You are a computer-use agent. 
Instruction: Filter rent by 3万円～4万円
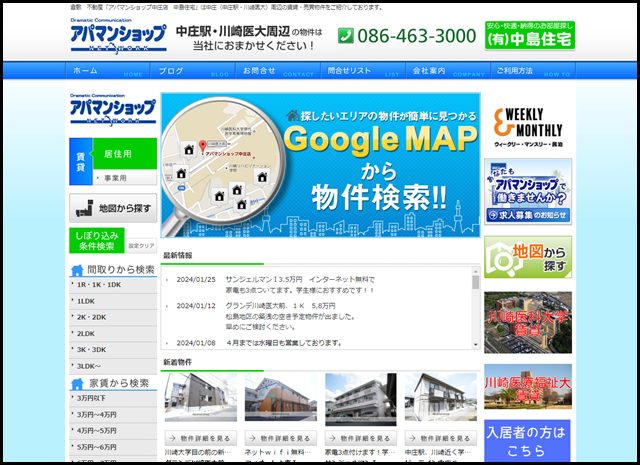[113, 414]
